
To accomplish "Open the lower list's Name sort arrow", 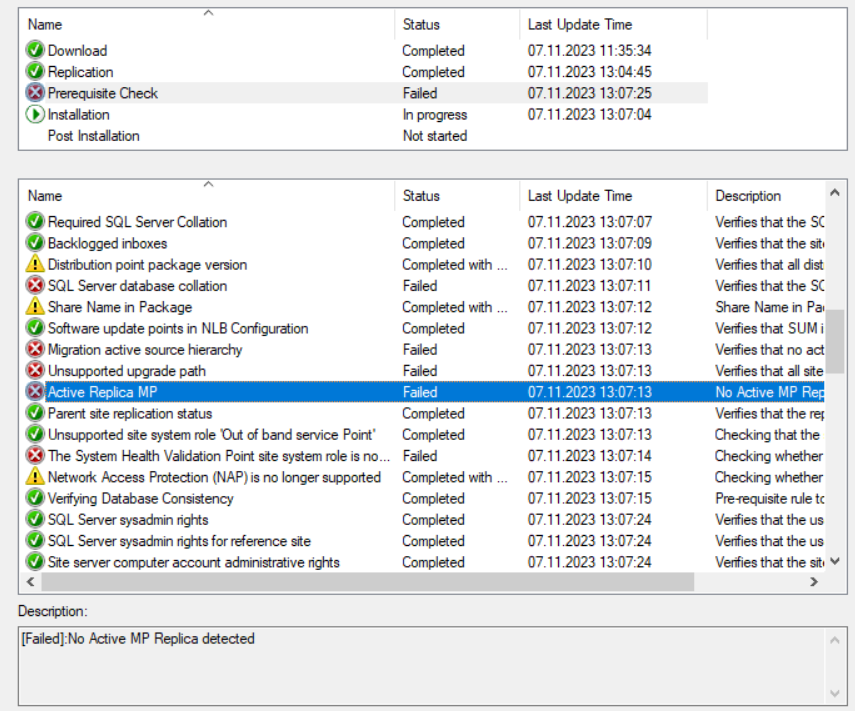I will (x=208, y=186).
